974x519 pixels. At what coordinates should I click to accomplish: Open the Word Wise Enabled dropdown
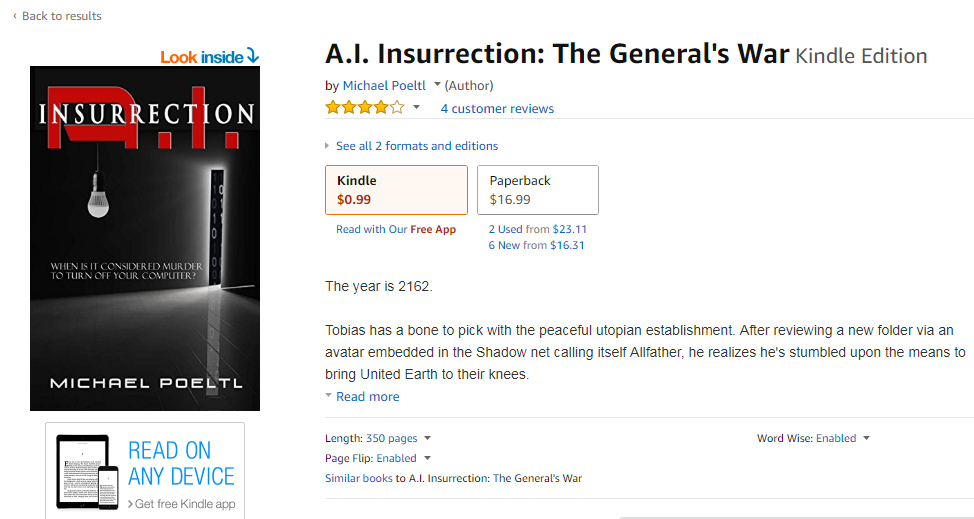[866, 438]
